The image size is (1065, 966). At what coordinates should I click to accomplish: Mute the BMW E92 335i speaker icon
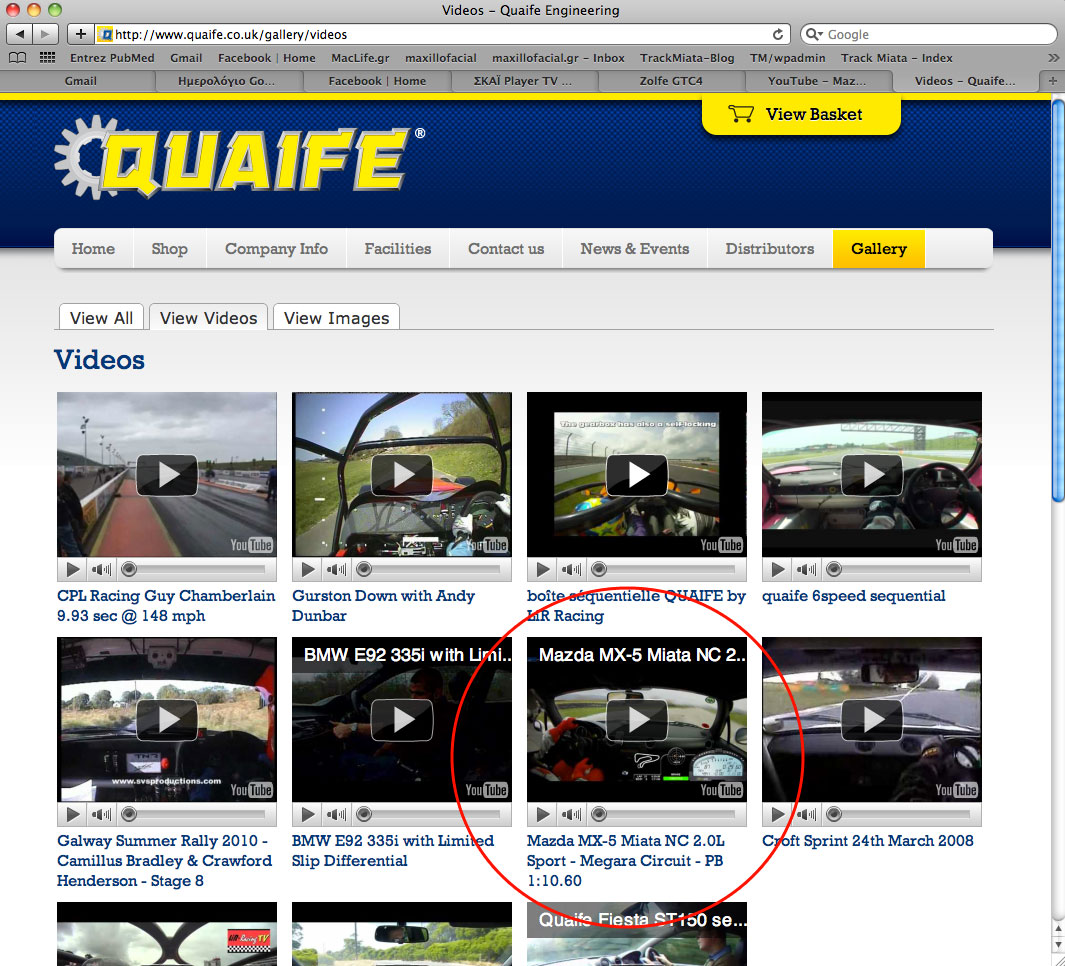click(x=336, y=814)
